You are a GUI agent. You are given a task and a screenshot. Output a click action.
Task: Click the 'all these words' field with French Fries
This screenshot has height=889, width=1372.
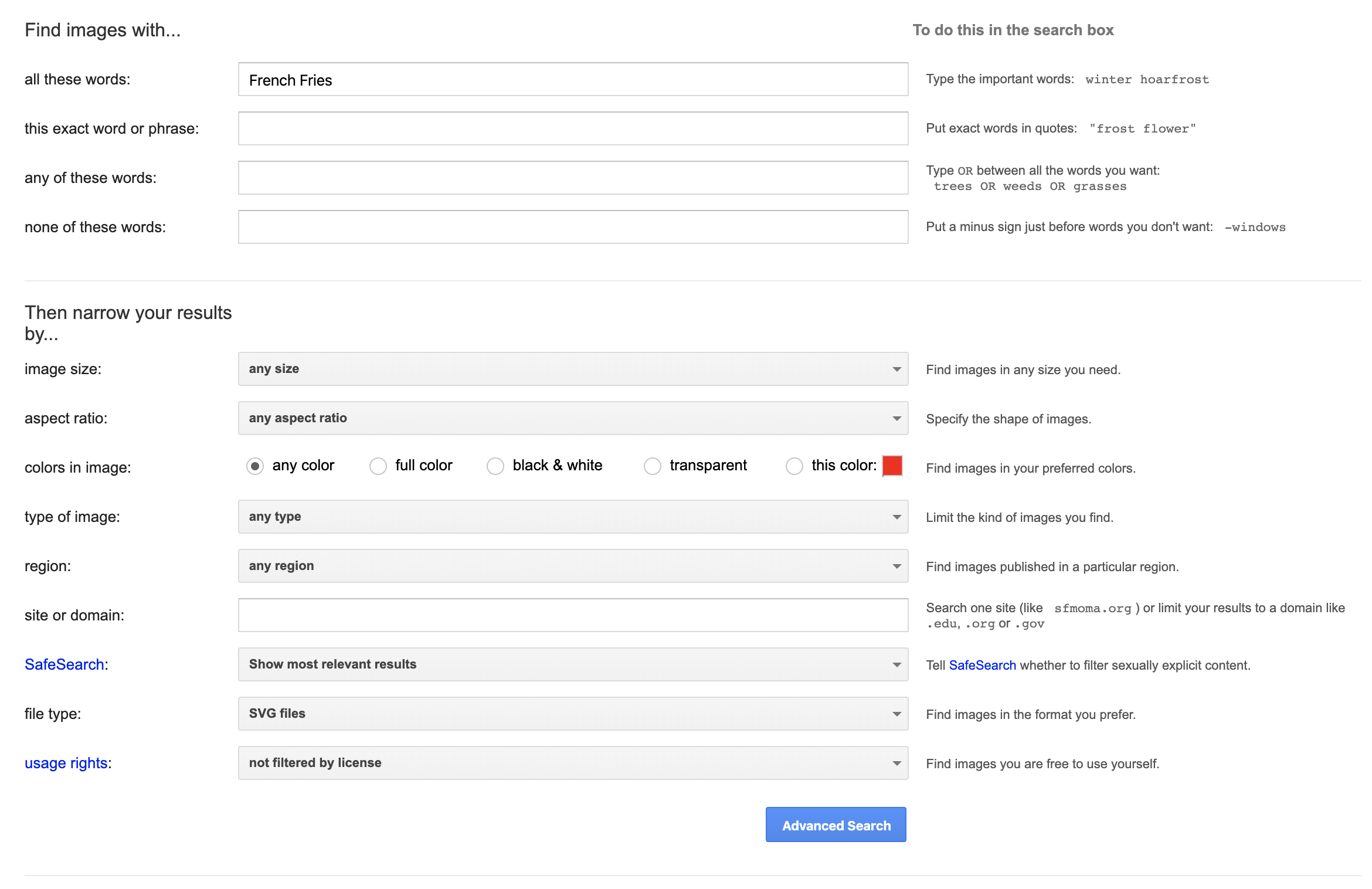pos(573,80)
